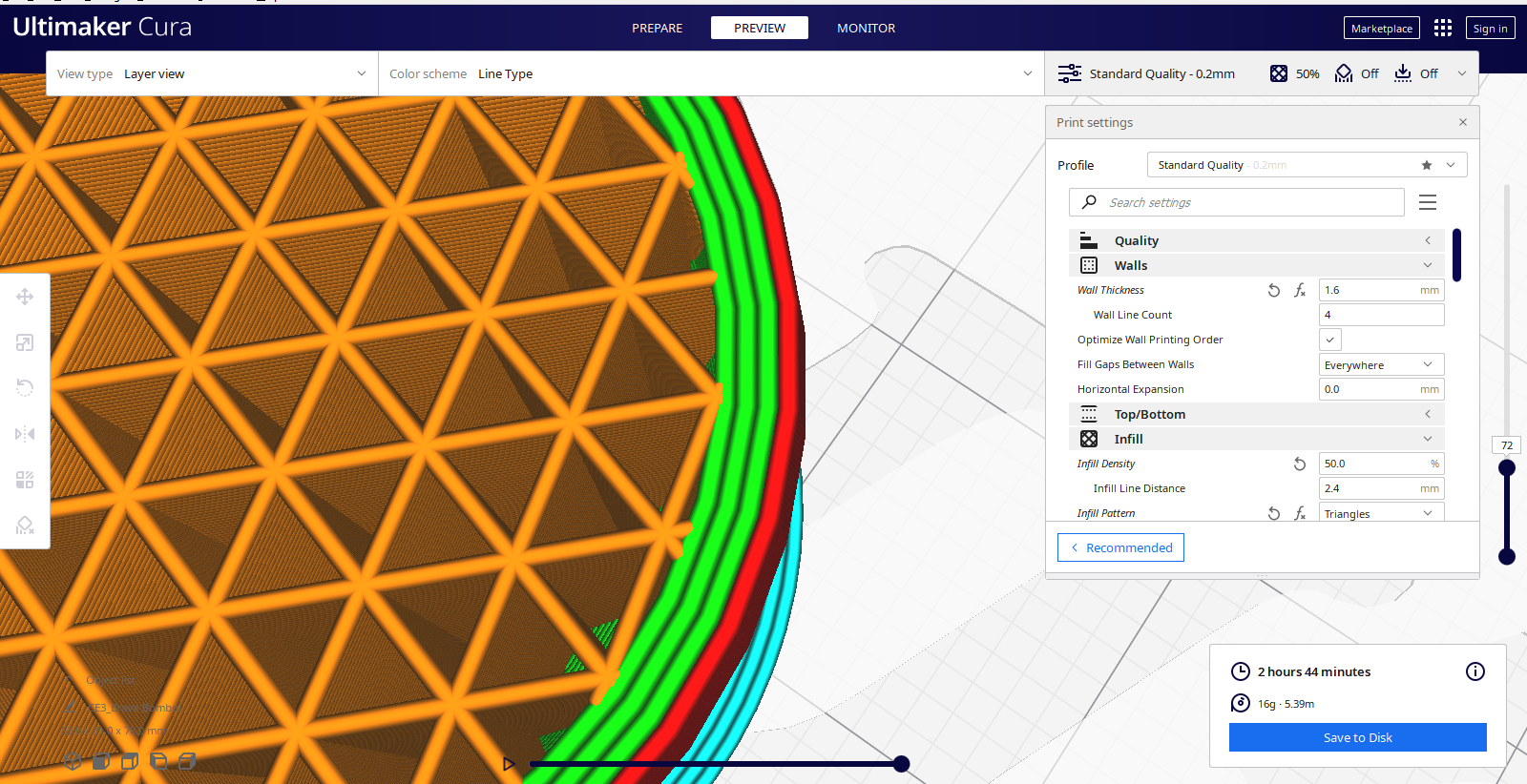The height and width of the screenshot is (784, 1527).
Task: Edit the Horizontal Expansion value field
Action: pyautogui.click(x=1381, y=389)
